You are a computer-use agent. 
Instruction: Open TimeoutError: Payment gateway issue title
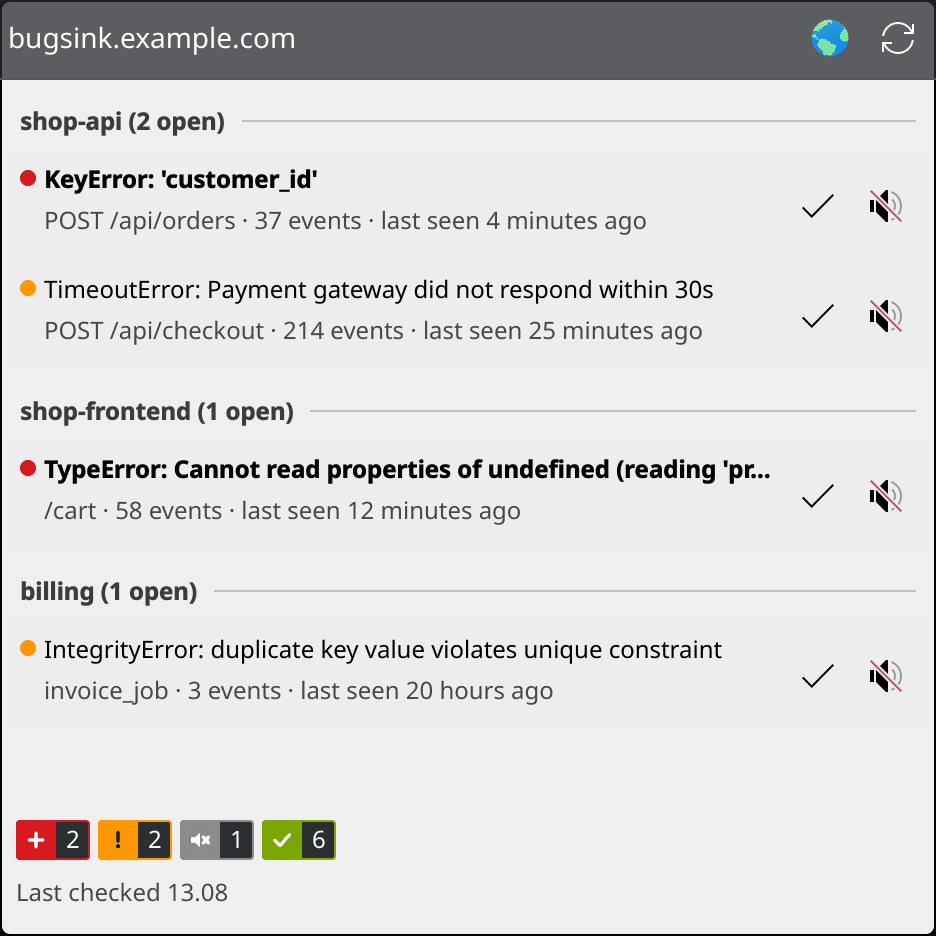coord(378,290)
